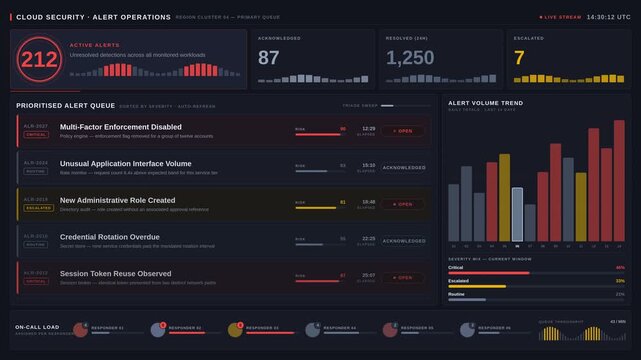The width and height of the screenshot is (641, 360).
Task: Click the Prioritised Alert Queue heading
Action: 65,106
